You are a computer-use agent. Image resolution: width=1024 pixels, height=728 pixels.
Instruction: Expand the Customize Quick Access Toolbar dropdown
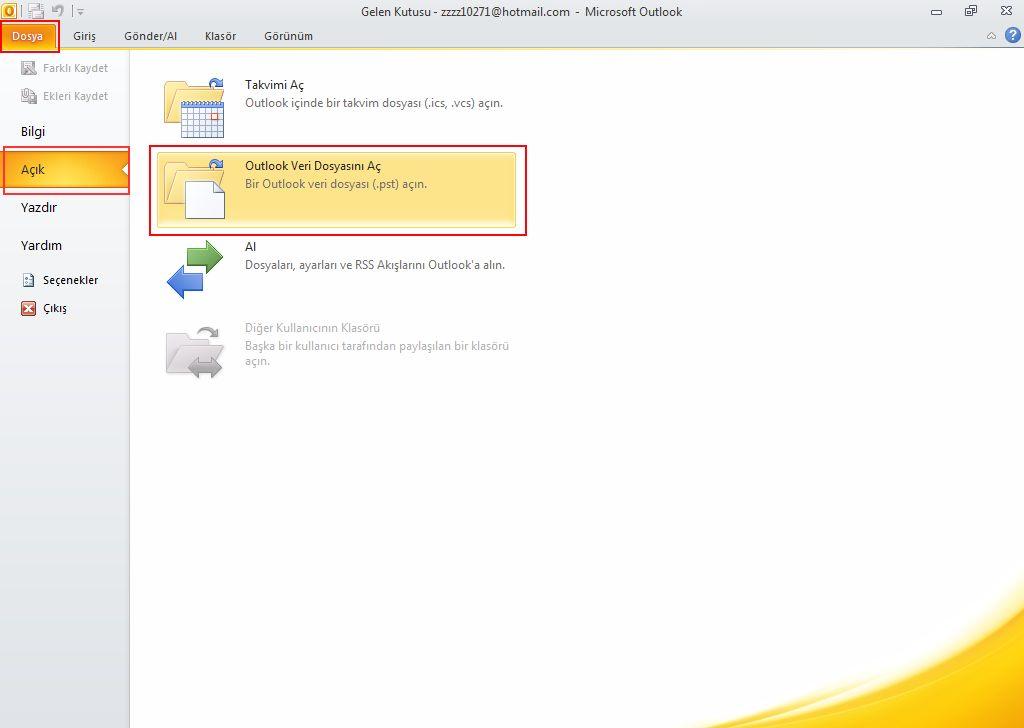click(80, 12)
